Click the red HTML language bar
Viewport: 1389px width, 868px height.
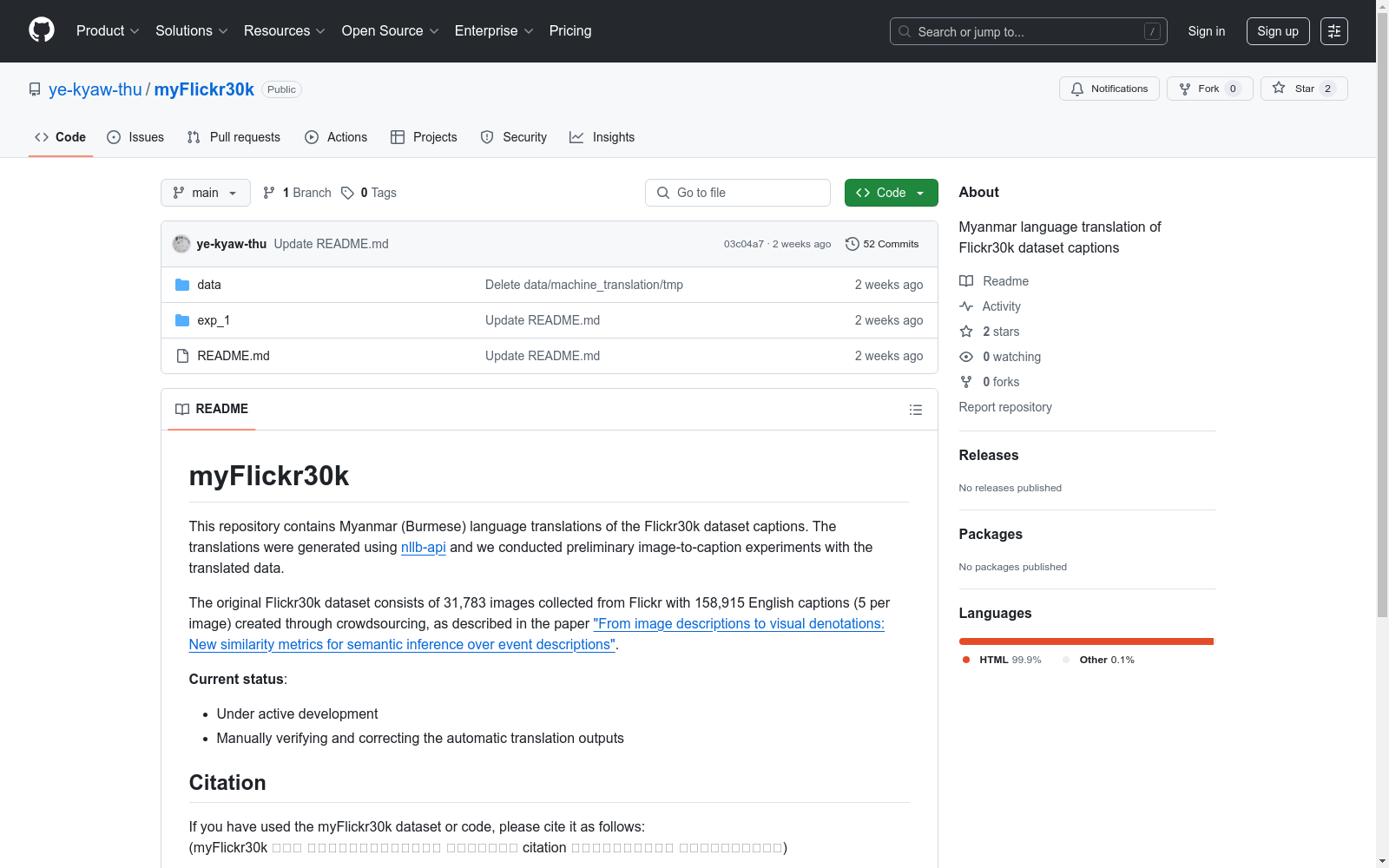click(x=1086, y=641)
